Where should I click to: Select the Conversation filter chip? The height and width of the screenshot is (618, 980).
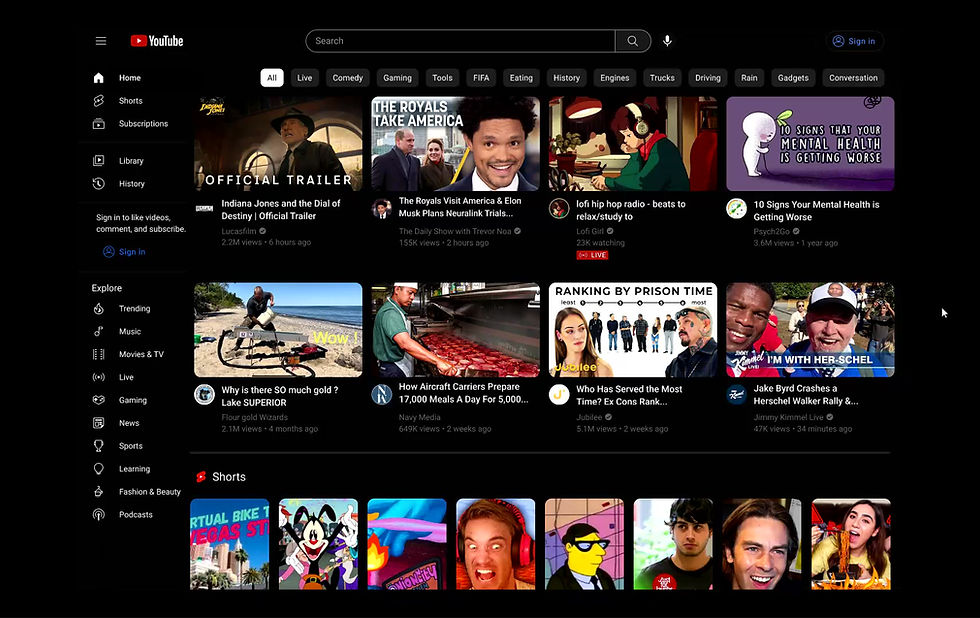pyautogui.click(x=853, y=78)
